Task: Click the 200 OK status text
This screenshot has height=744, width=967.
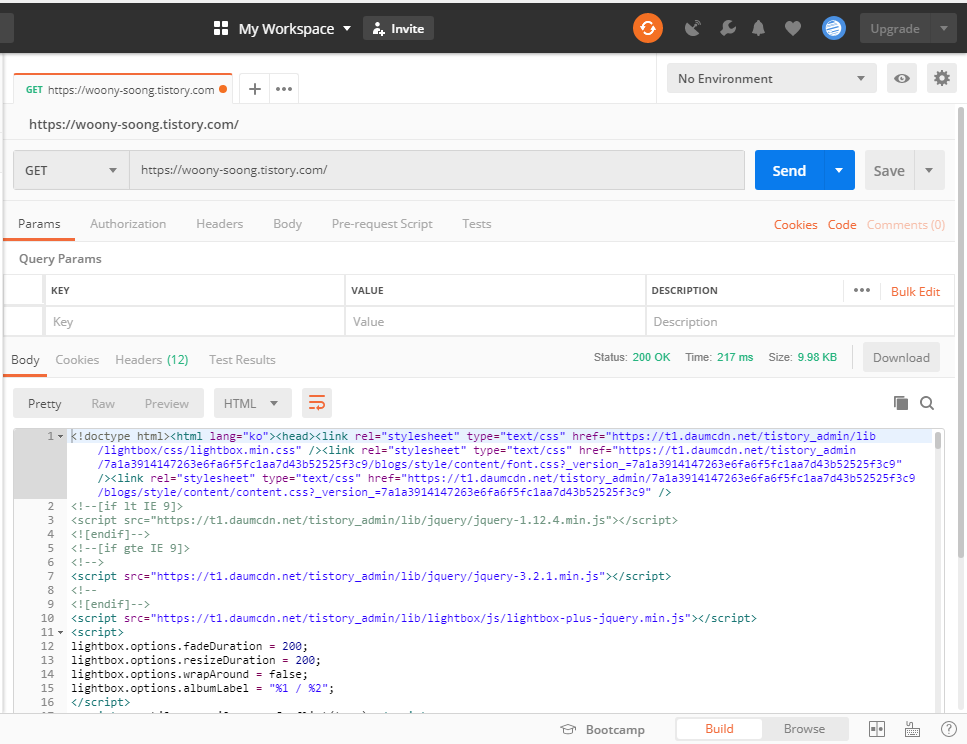Action: [x=651, y=357]
